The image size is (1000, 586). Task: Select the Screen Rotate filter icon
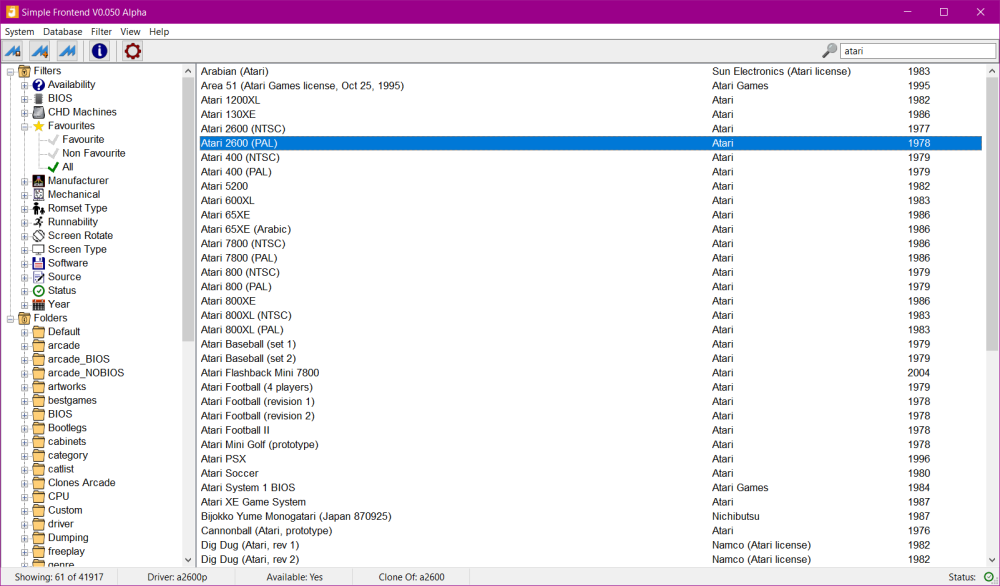[x=39, y=236]
